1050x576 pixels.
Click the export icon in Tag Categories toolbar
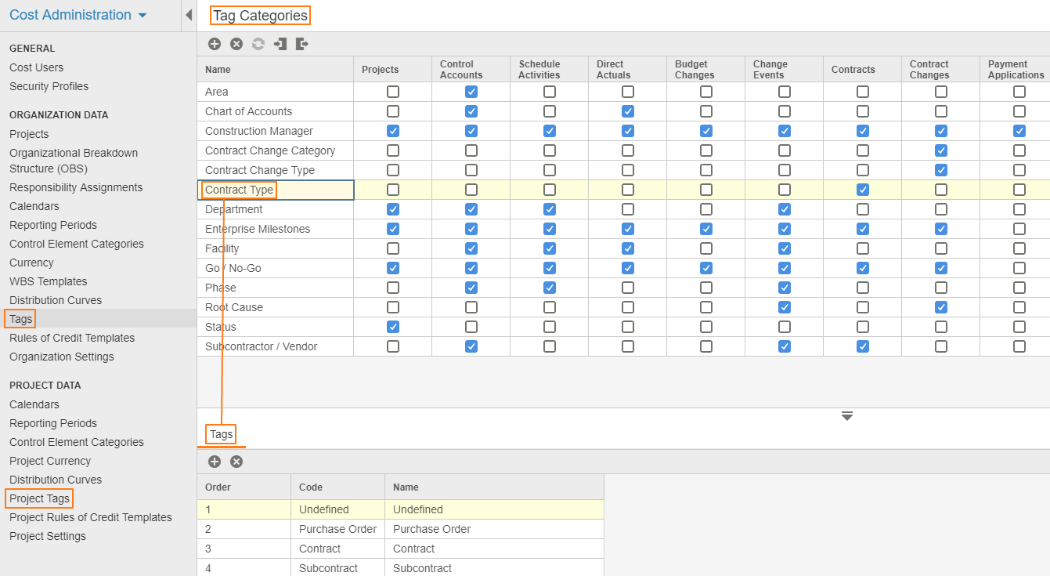302,44
